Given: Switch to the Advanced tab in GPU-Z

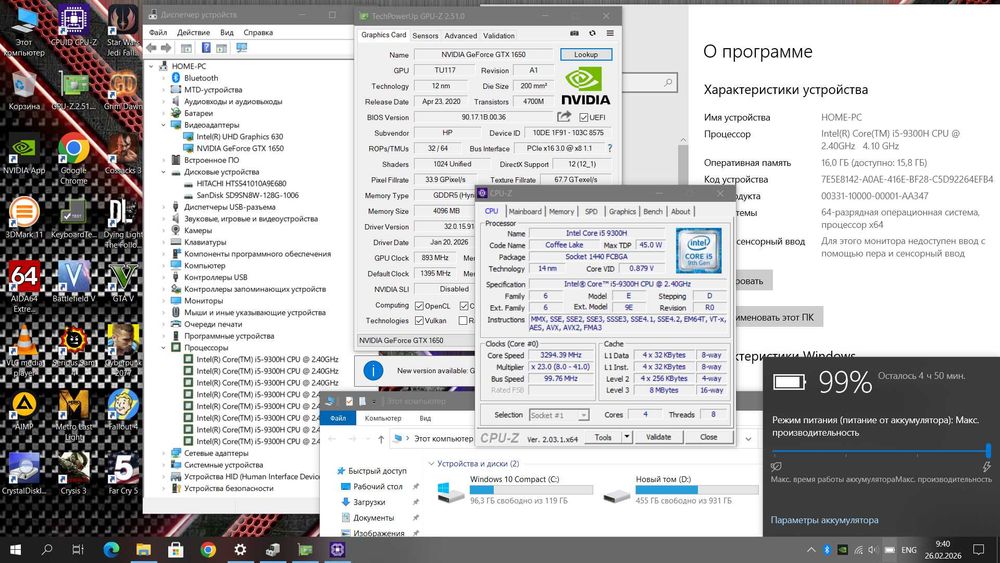Looking at the screenshot, I should tap(460, 36).
